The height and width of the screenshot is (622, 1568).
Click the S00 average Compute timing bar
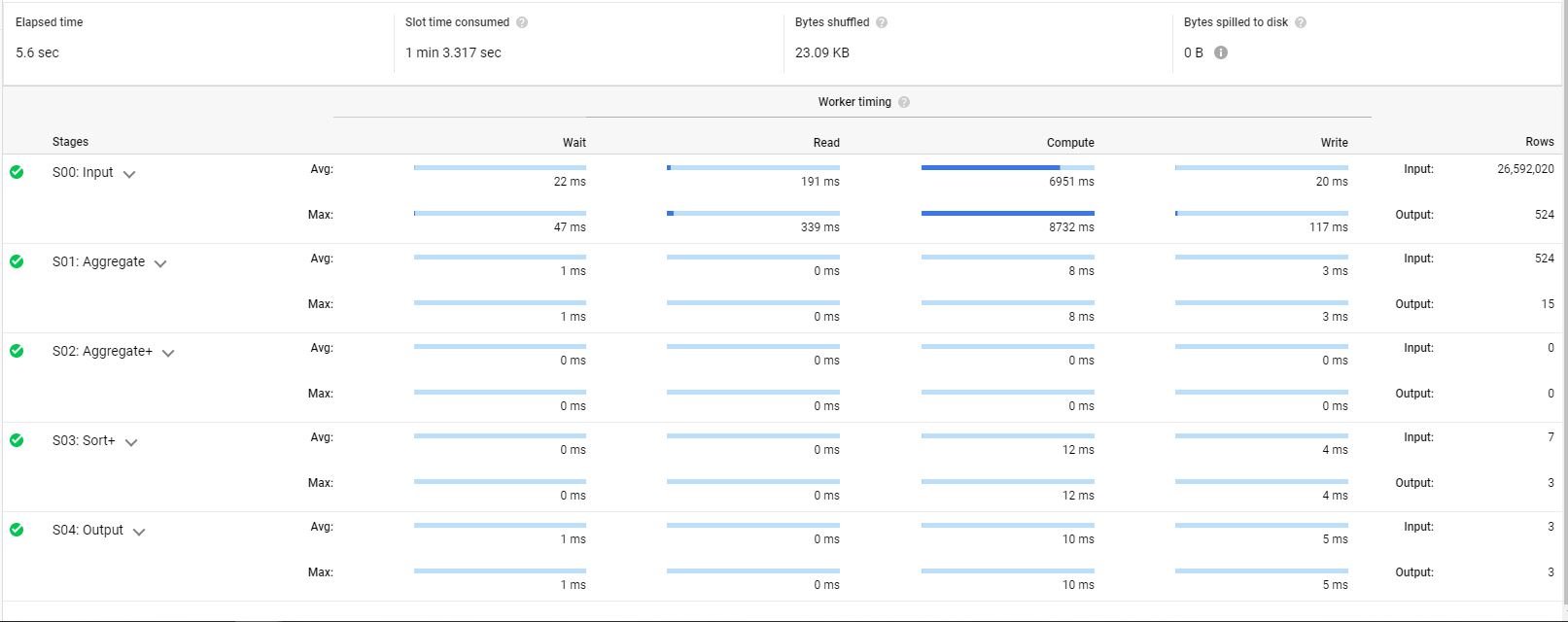coord(1007,168)
